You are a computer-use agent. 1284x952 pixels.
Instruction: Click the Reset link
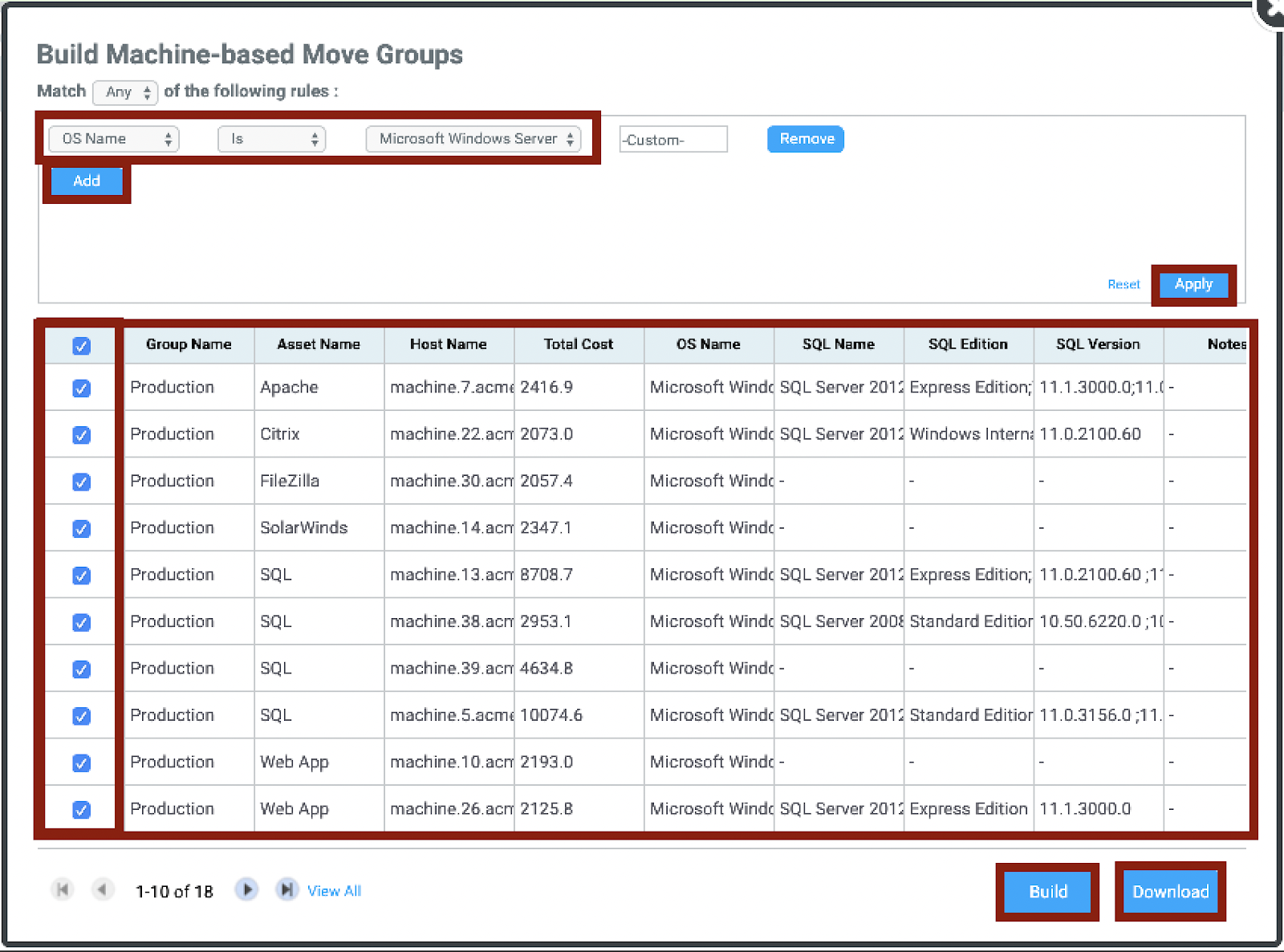tap(1123, 284)
